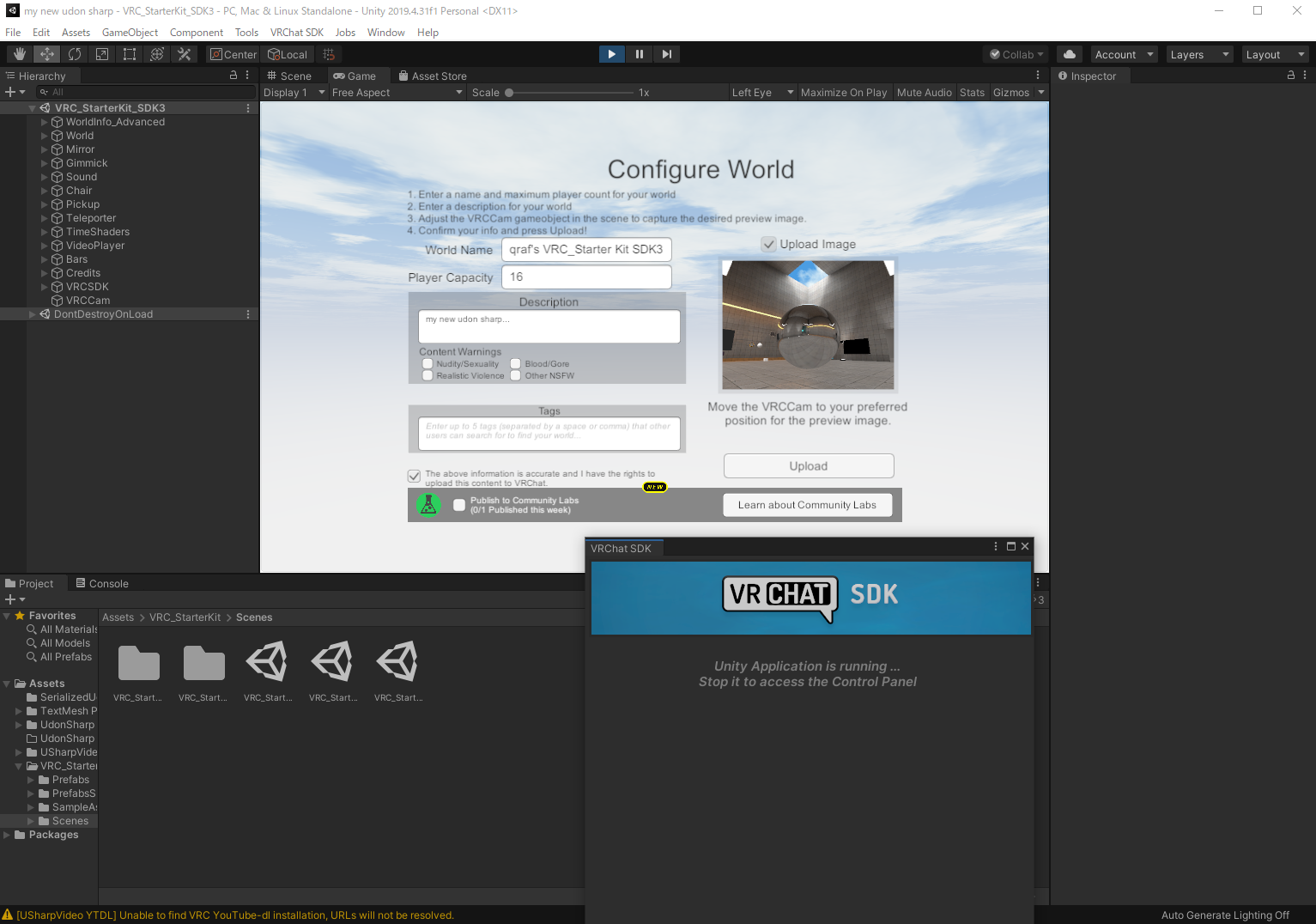Open the VRChat SDK menu
The image size is (1316, 924).
coord(296,33)
